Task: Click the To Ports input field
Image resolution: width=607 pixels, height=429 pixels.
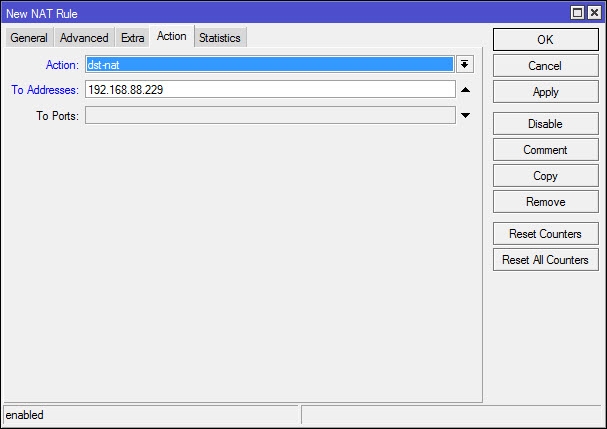Action: 270,115
